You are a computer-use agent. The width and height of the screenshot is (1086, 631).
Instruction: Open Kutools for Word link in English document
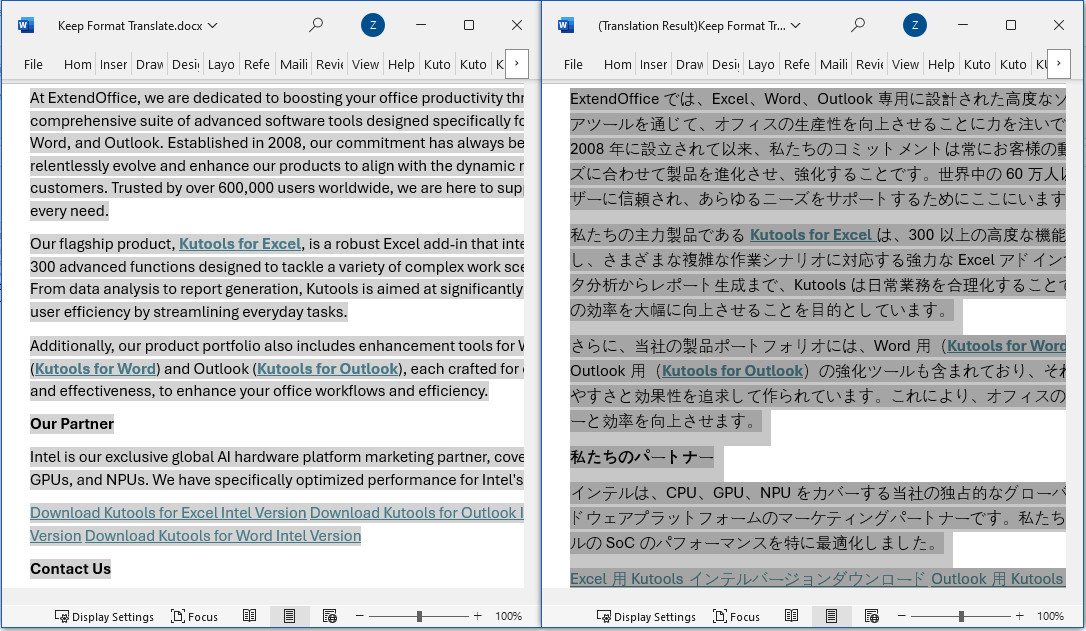tap(96, 369)
